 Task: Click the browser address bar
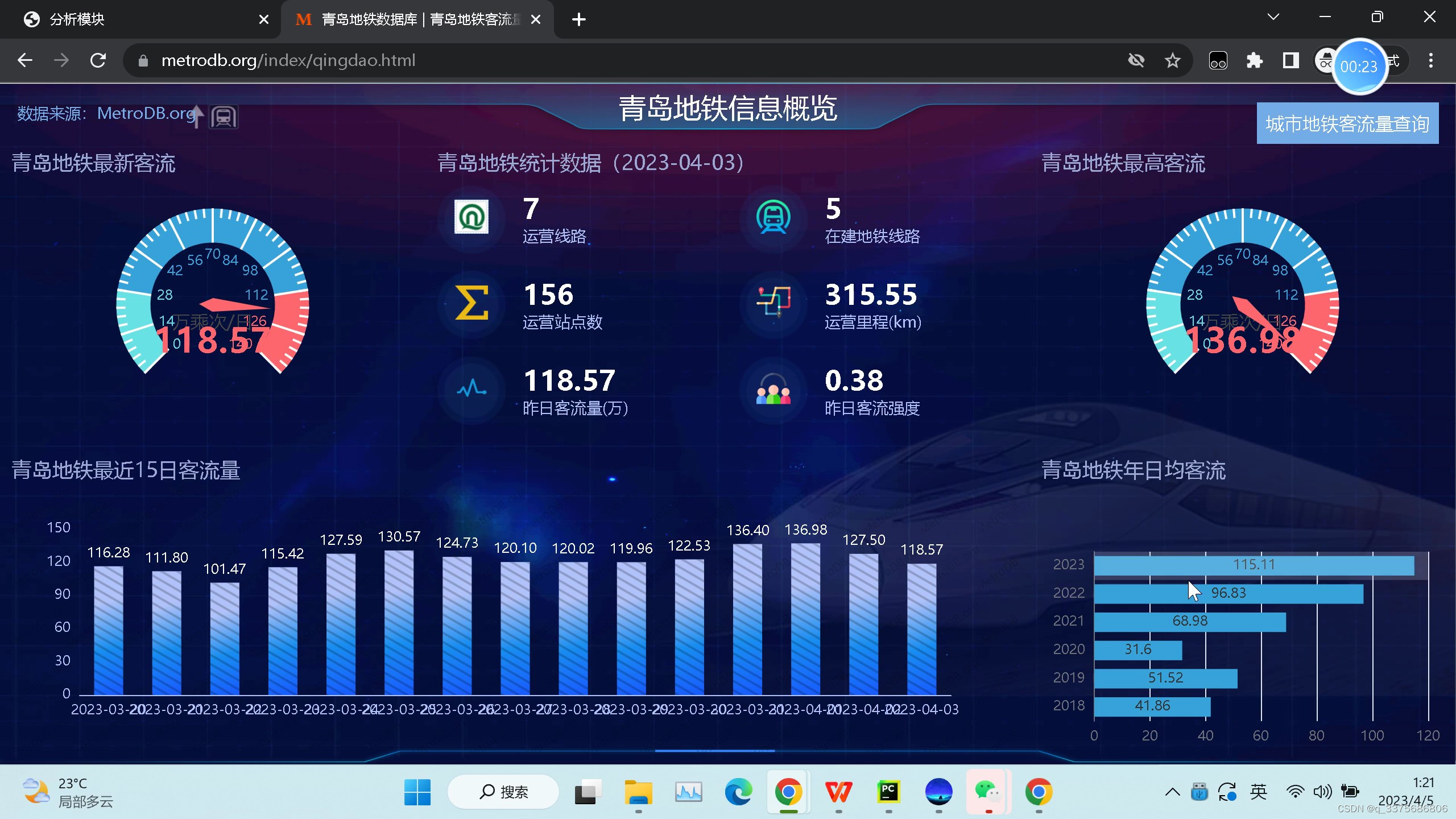398,60
